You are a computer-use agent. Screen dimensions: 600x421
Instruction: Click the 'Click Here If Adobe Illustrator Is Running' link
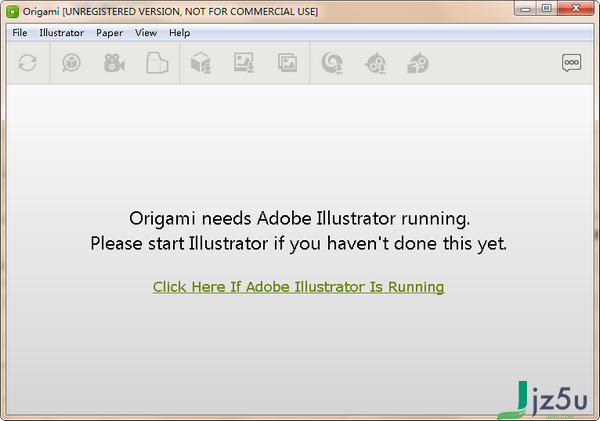pyautogui.click(x=298, y=287)
